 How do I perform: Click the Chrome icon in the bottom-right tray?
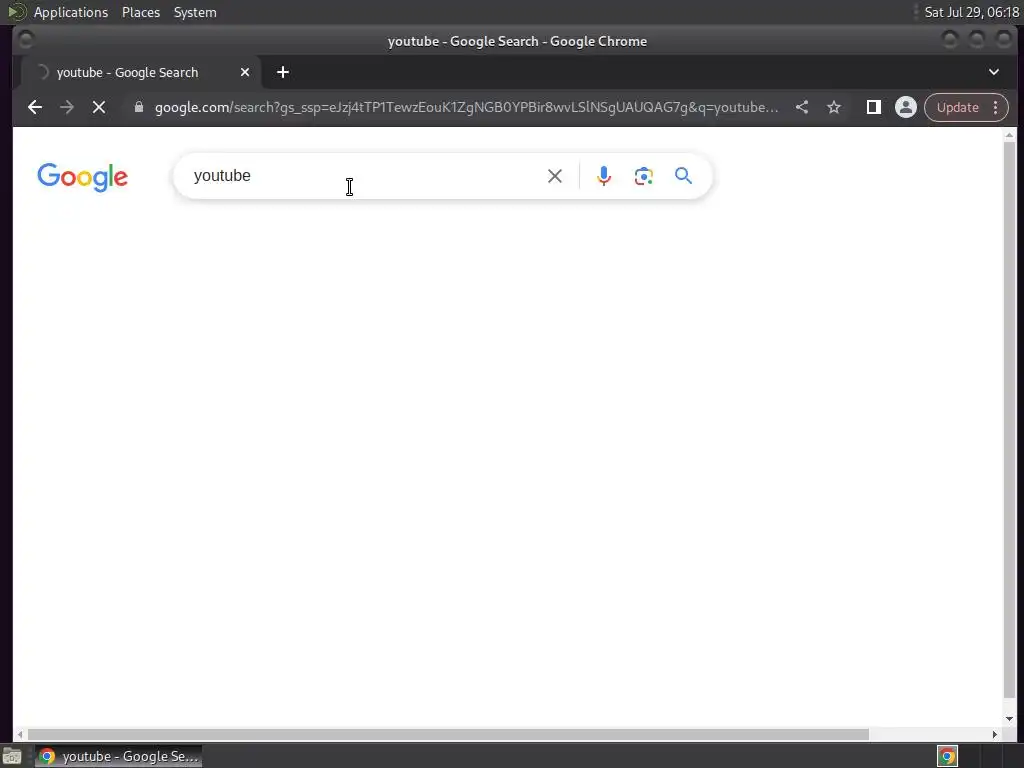pyautogui.click(x=946, y=756)
